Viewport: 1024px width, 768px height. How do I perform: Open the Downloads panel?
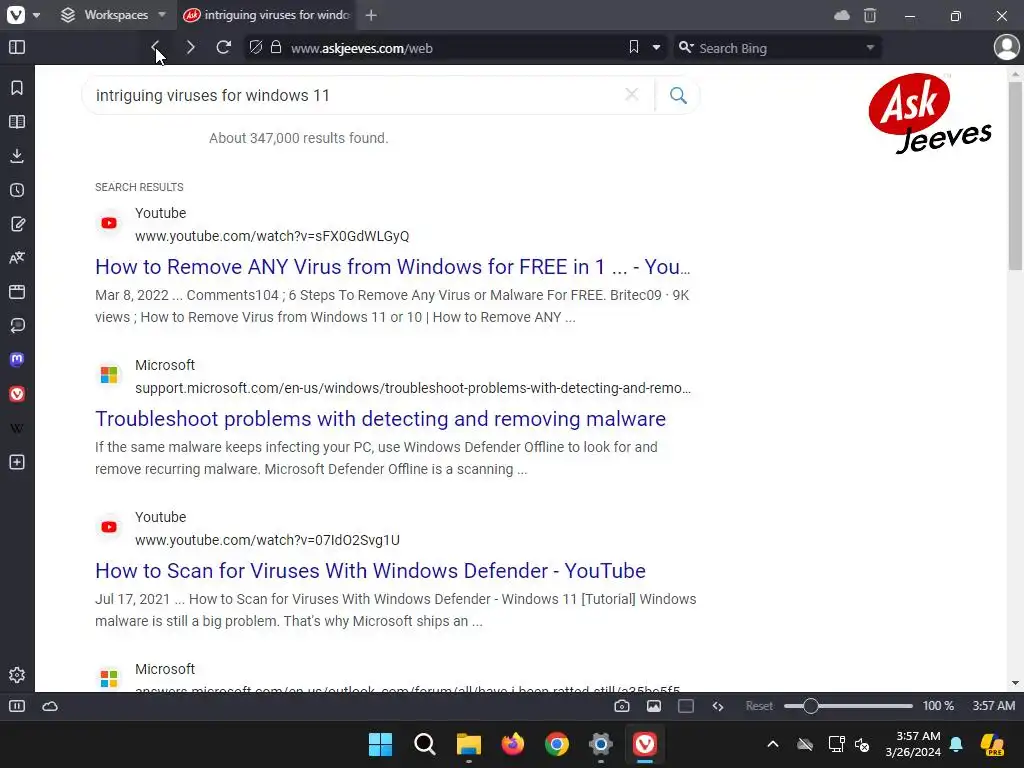(x=17, y=156)
